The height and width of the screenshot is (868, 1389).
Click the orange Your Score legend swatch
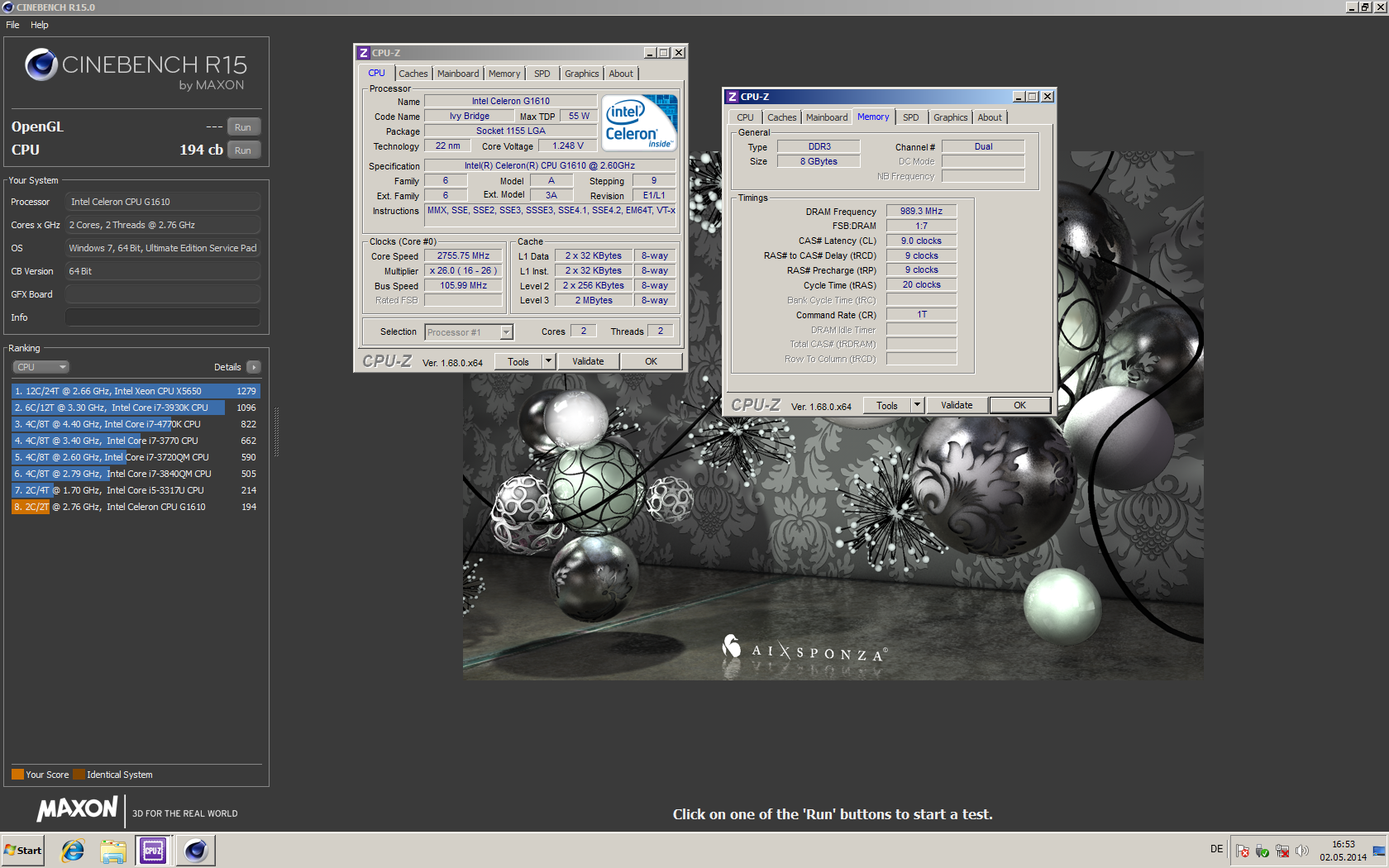17,775
